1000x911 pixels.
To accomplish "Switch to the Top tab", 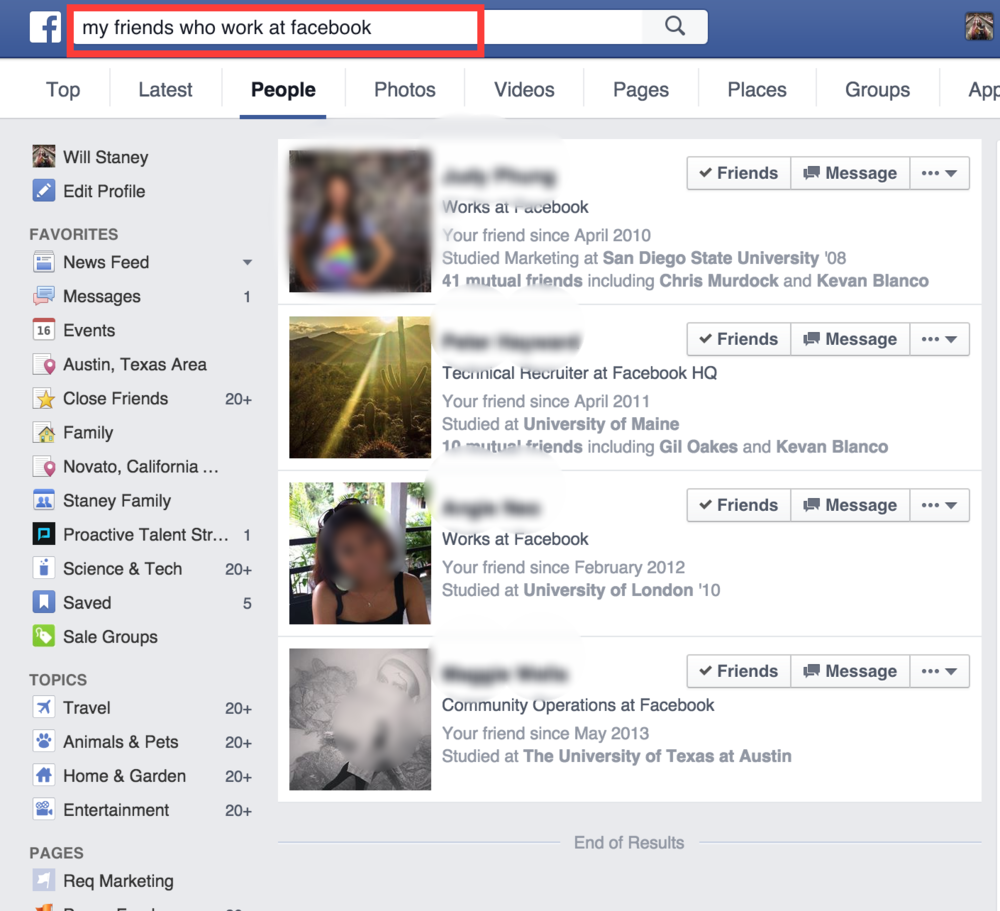I will click(x=63, y=89).
